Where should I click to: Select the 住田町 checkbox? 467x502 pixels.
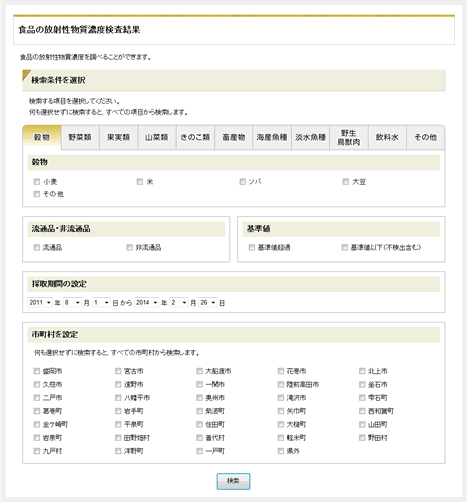199,424
